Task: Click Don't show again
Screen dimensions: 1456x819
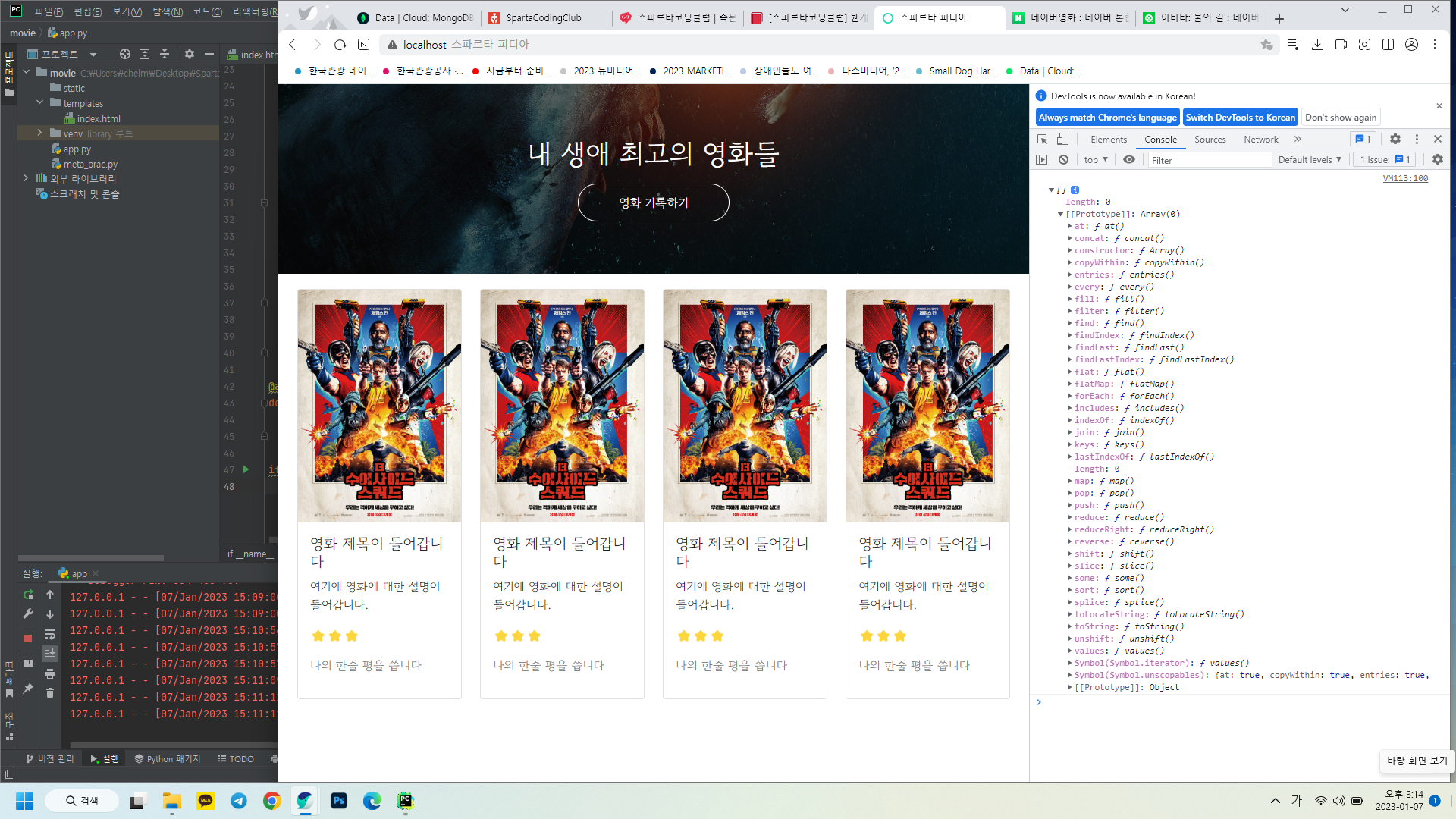Action: (x=1340, y=117)
